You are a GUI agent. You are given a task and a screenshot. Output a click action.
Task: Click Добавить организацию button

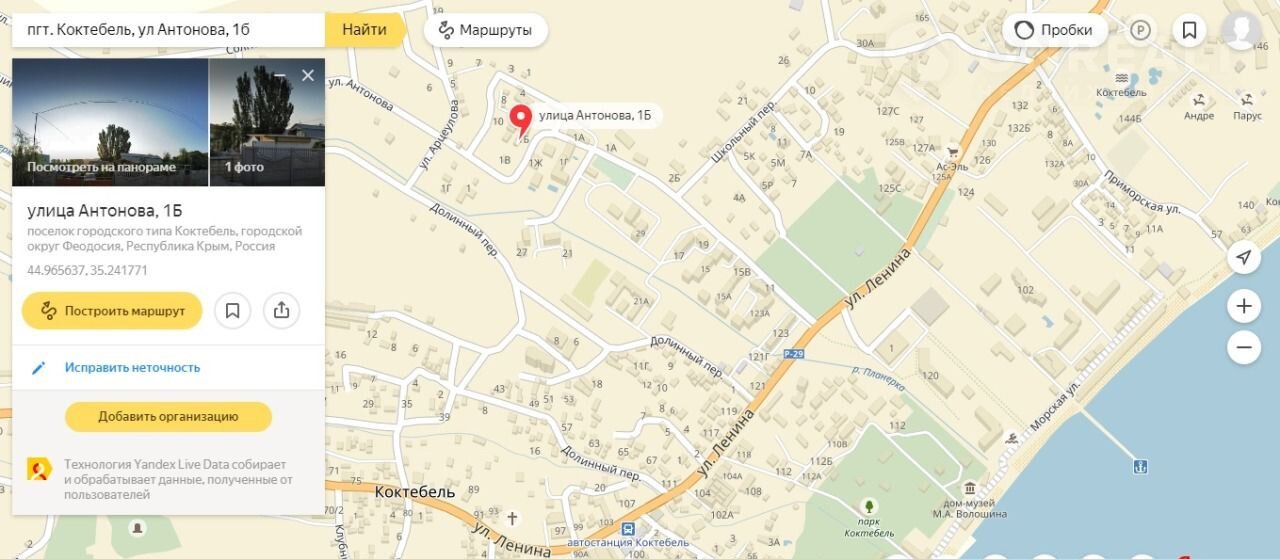(168, 417)
